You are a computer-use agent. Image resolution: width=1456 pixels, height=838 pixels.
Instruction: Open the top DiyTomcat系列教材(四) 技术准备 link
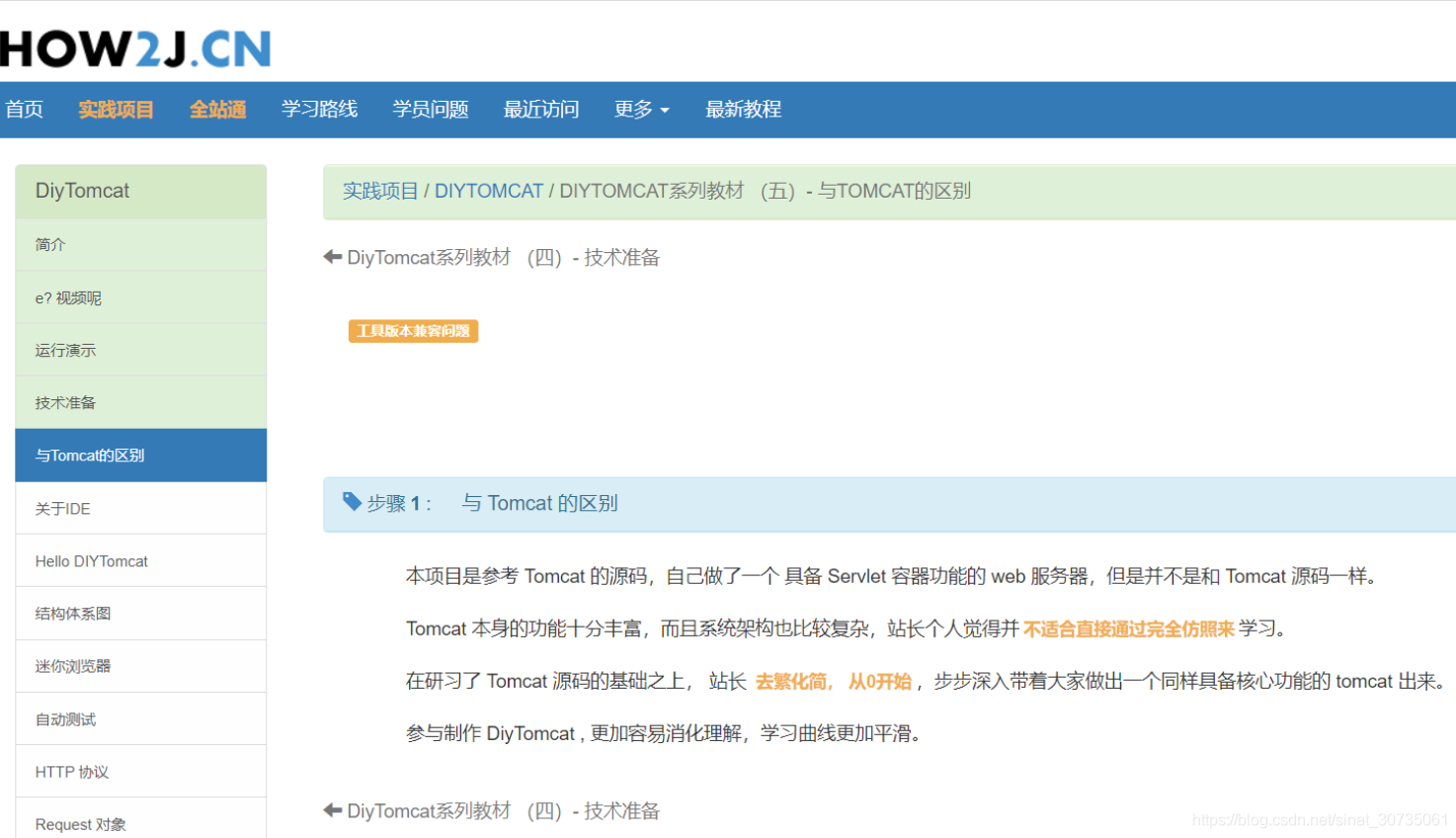[x=503, y=258]
